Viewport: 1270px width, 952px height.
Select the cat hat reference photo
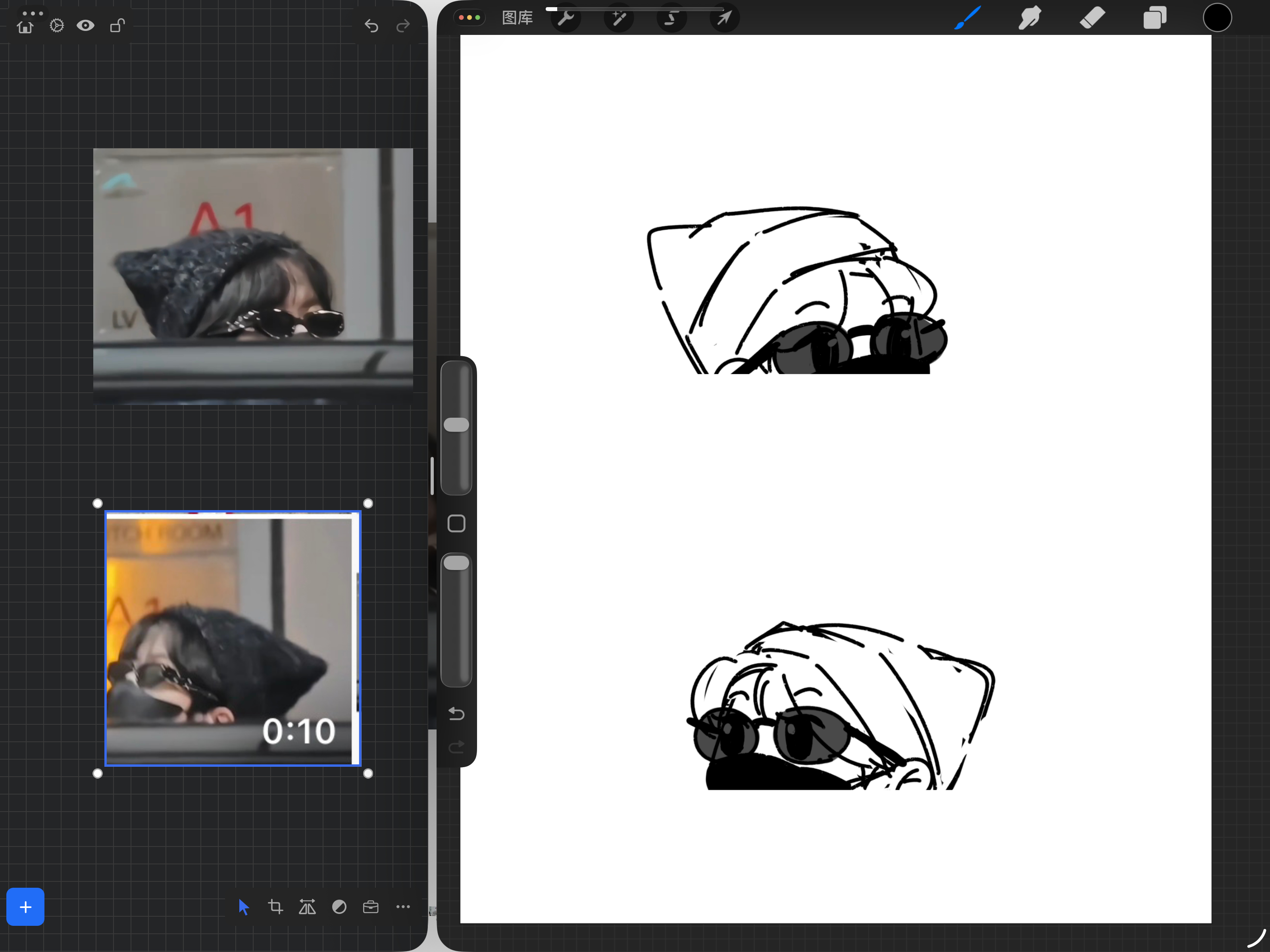[253, 276]
